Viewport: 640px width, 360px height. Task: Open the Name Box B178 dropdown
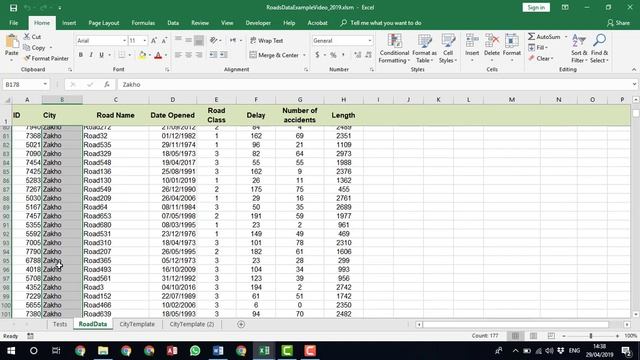pyautogui.click(x=45, y=84)
